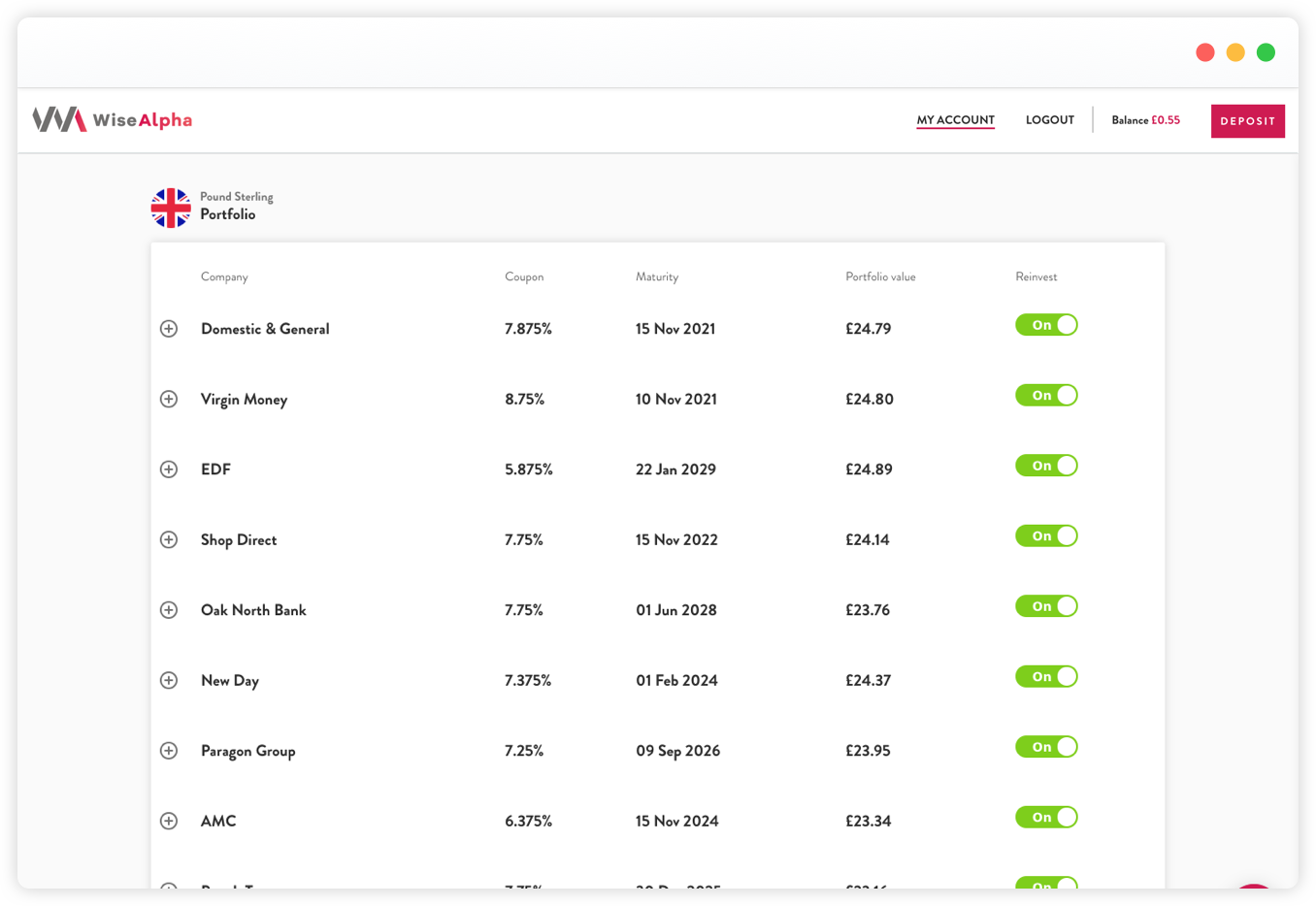Click the Shop Direct company name

pyautogui.click(x=239, y=540)
